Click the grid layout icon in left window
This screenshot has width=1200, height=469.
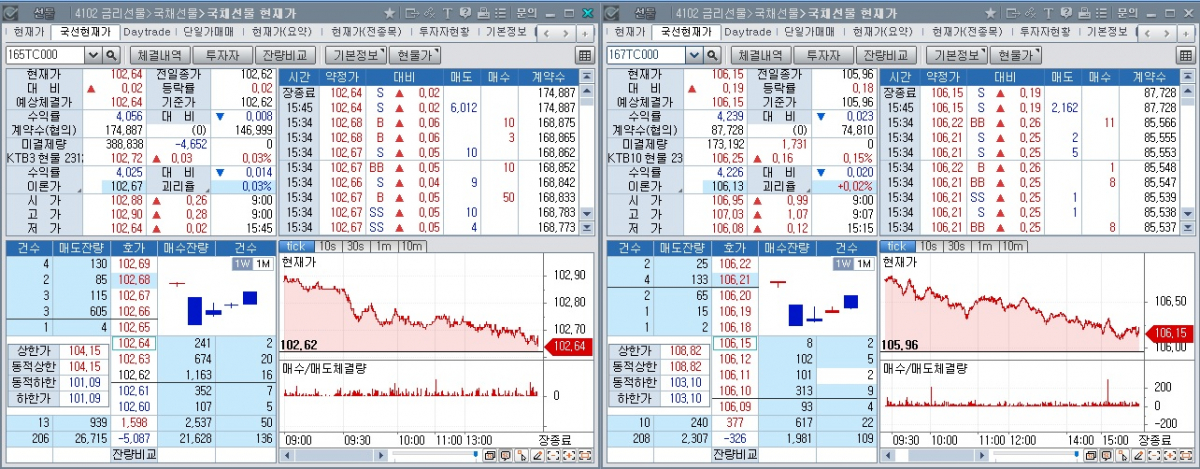(585, 55)
